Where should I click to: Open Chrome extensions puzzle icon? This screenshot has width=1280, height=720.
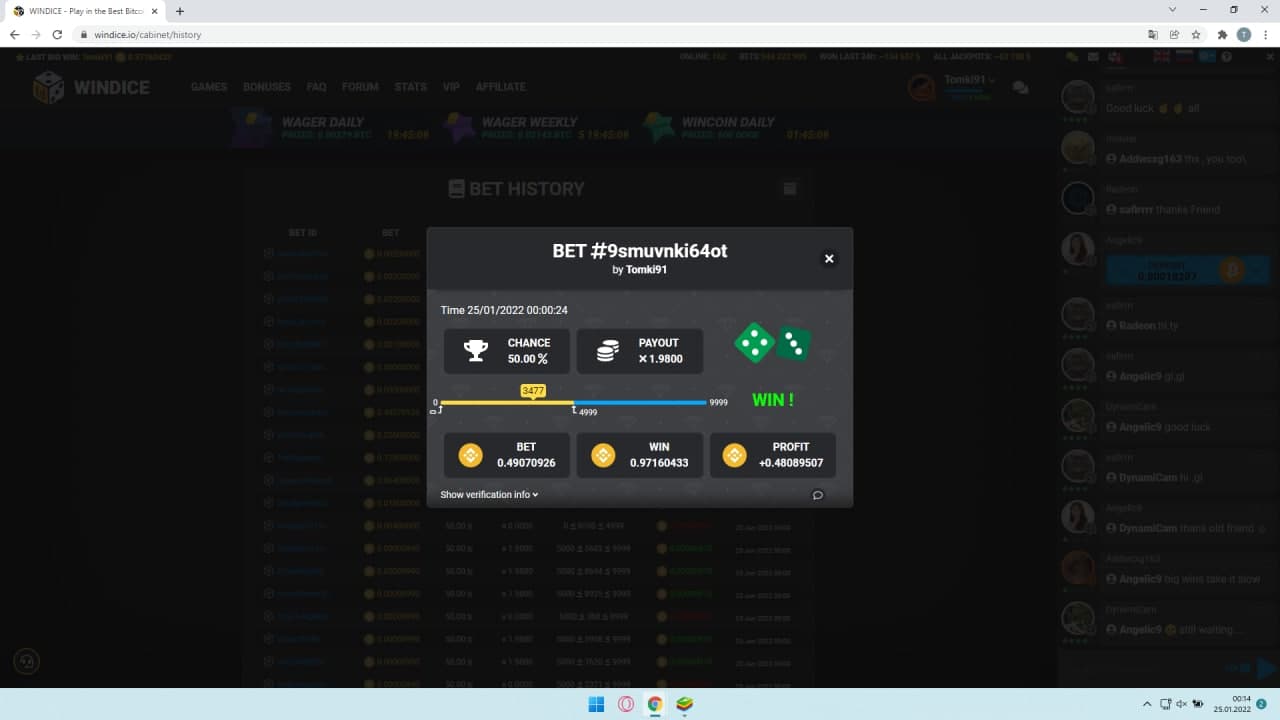click(x=1222, y=34)
